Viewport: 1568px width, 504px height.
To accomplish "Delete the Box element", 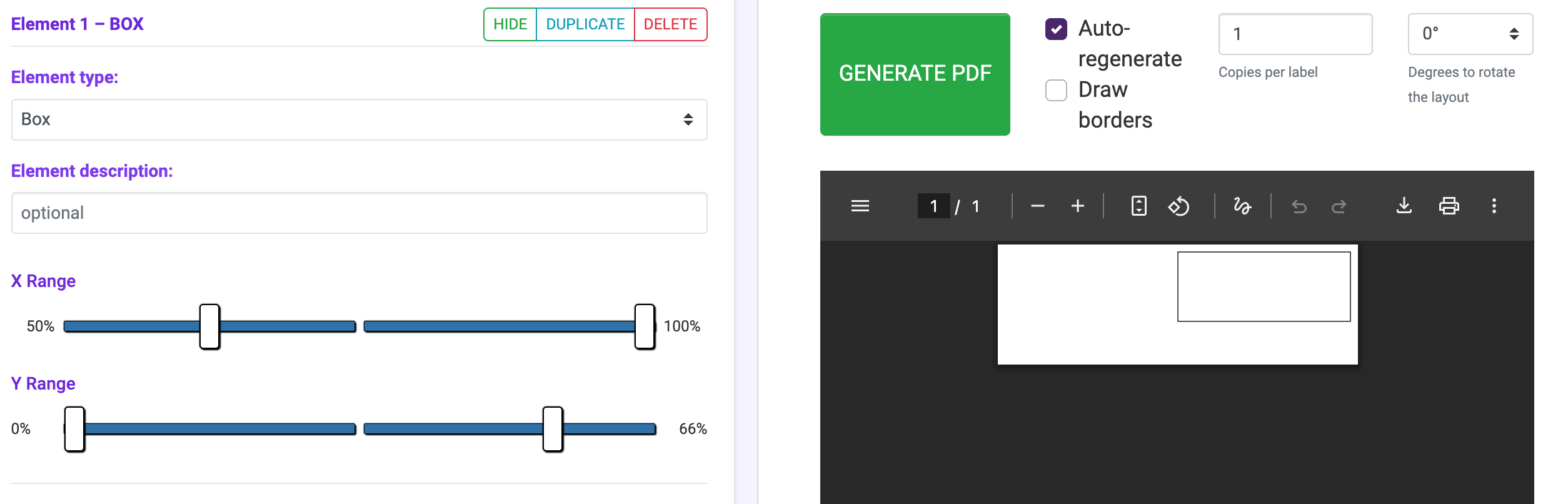I will tap(670, 24).
